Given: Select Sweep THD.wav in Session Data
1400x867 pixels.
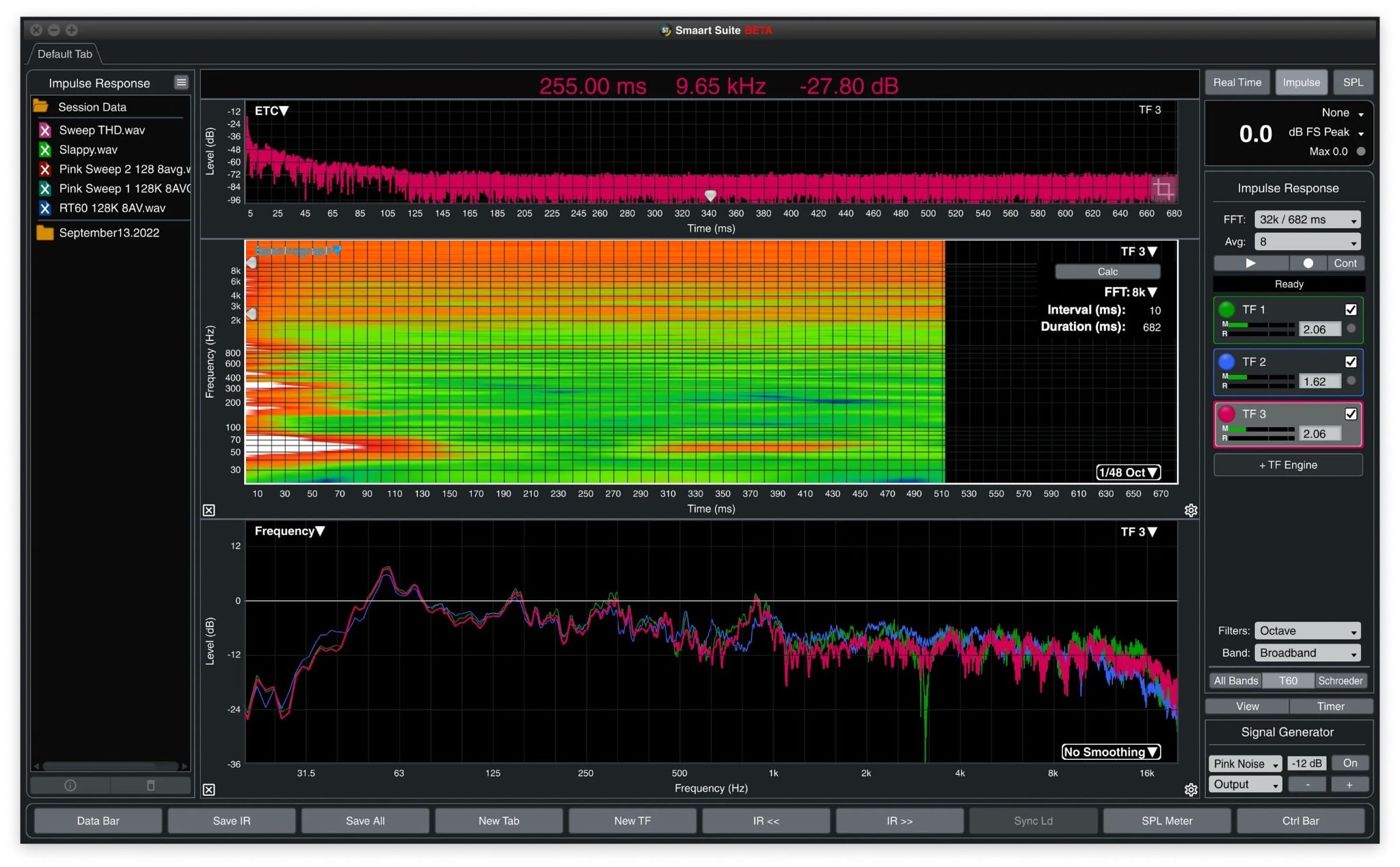Looking at the screenshot, I should pyautogui.click(x=103, y=130).
